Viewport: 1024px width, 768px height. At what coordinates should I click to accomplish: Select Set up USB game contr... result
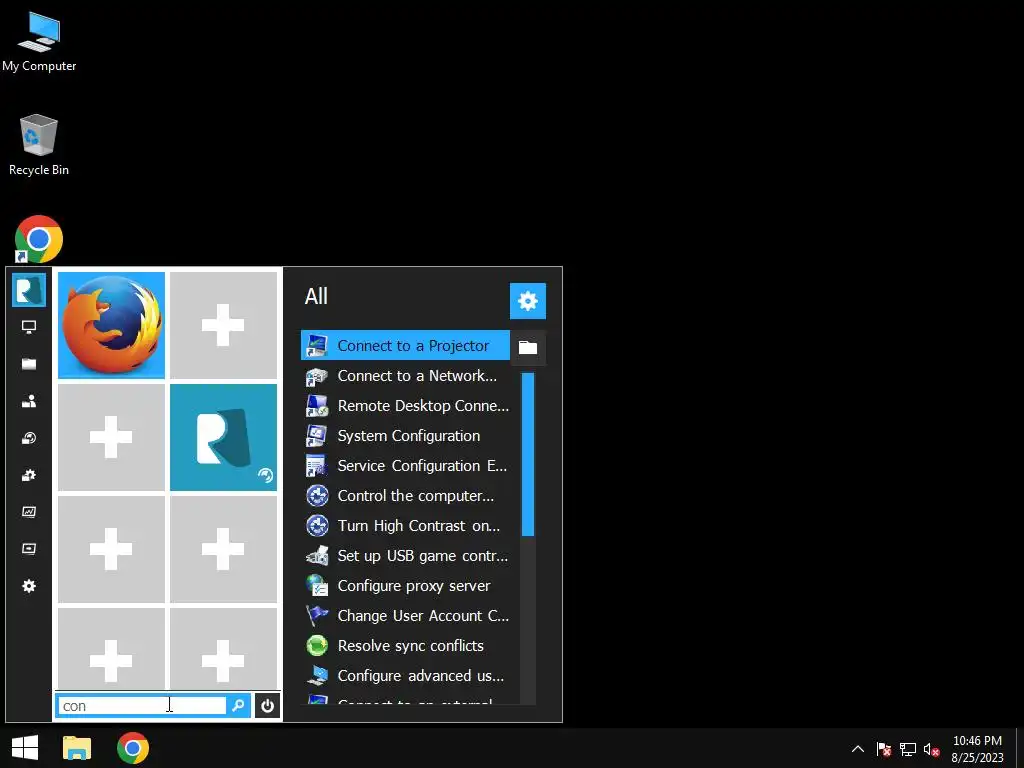click(x=405, y=556)
